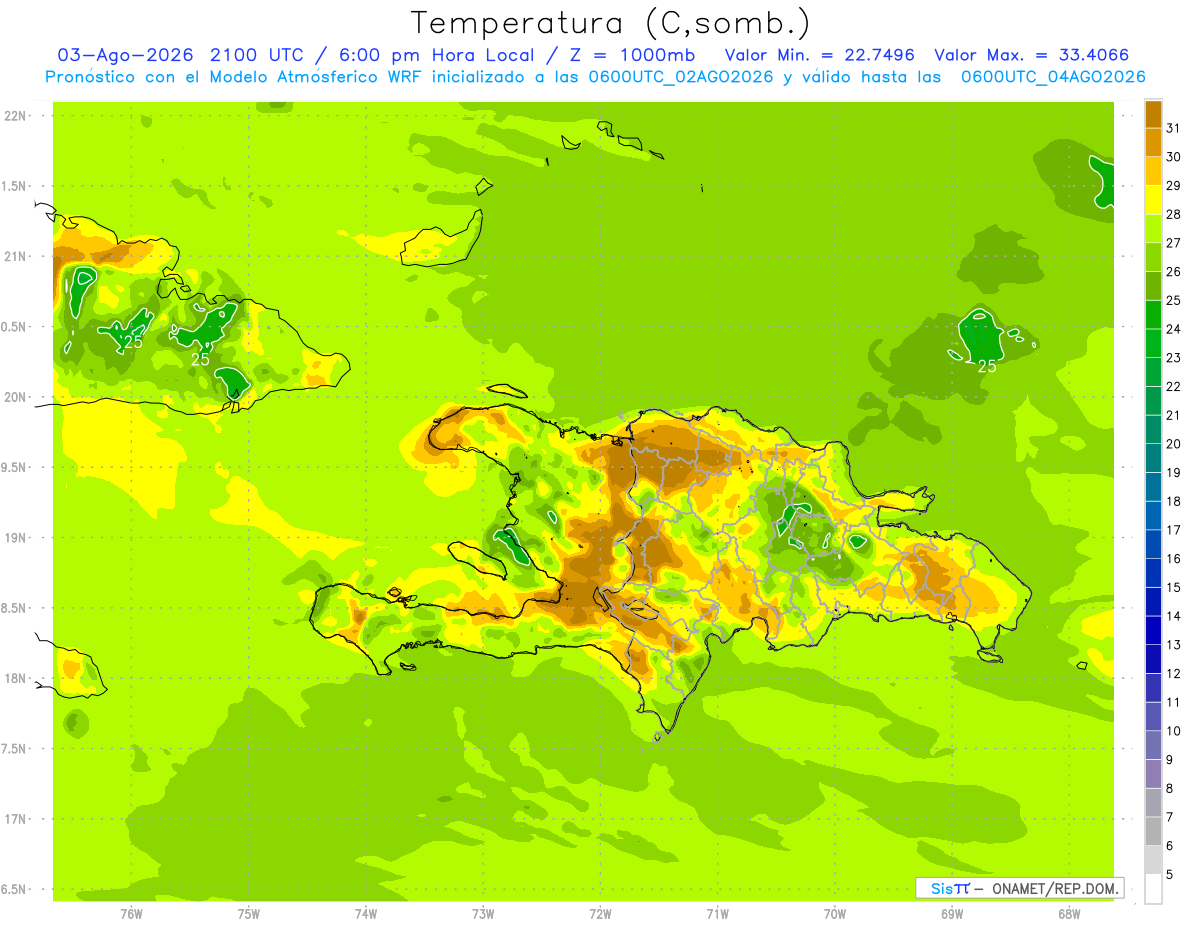Click the '10' value on the color scale
Screen dimensions: 1200x927
(1174, 731)
